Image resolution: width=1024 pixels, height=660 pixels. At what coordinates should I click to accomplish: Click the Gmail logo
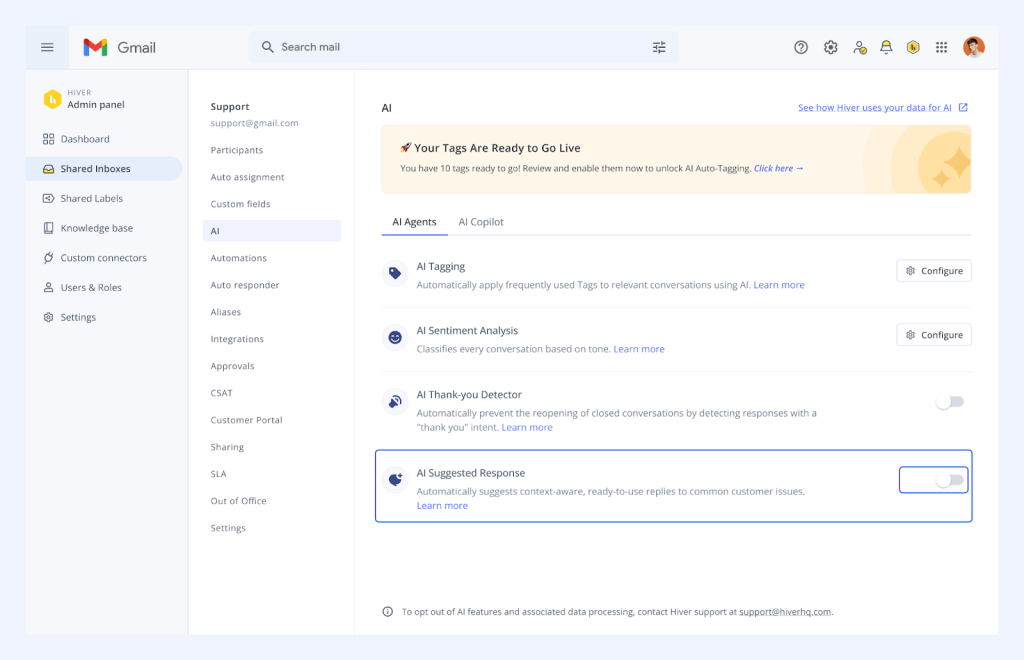click(119, 47)
